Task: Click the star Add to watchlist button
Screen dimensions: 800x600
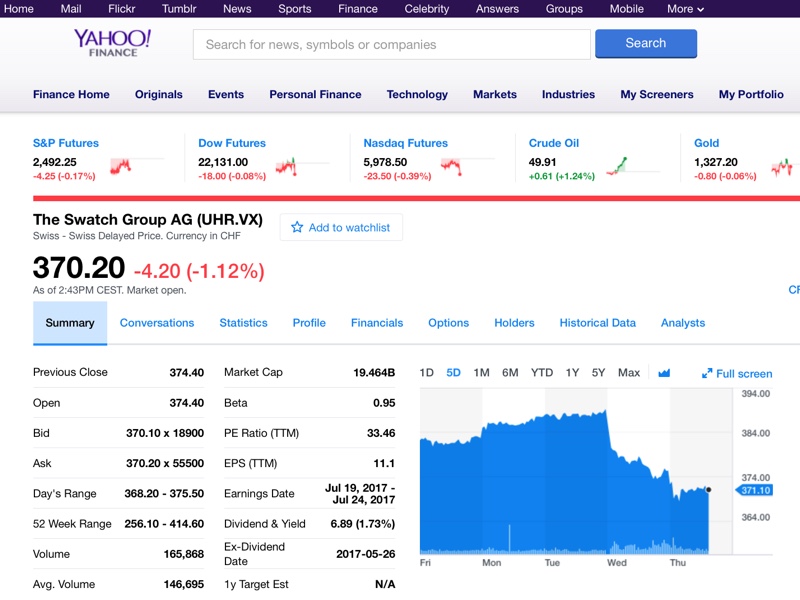Action: [341, 227]
